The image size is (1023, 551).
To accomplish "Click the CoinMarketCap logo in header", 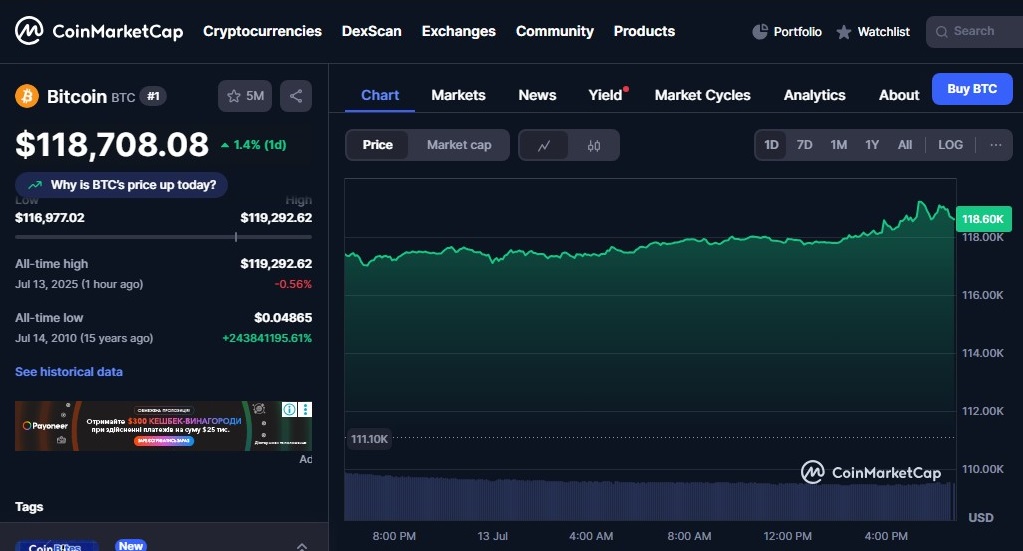I will tap(99, 31).
